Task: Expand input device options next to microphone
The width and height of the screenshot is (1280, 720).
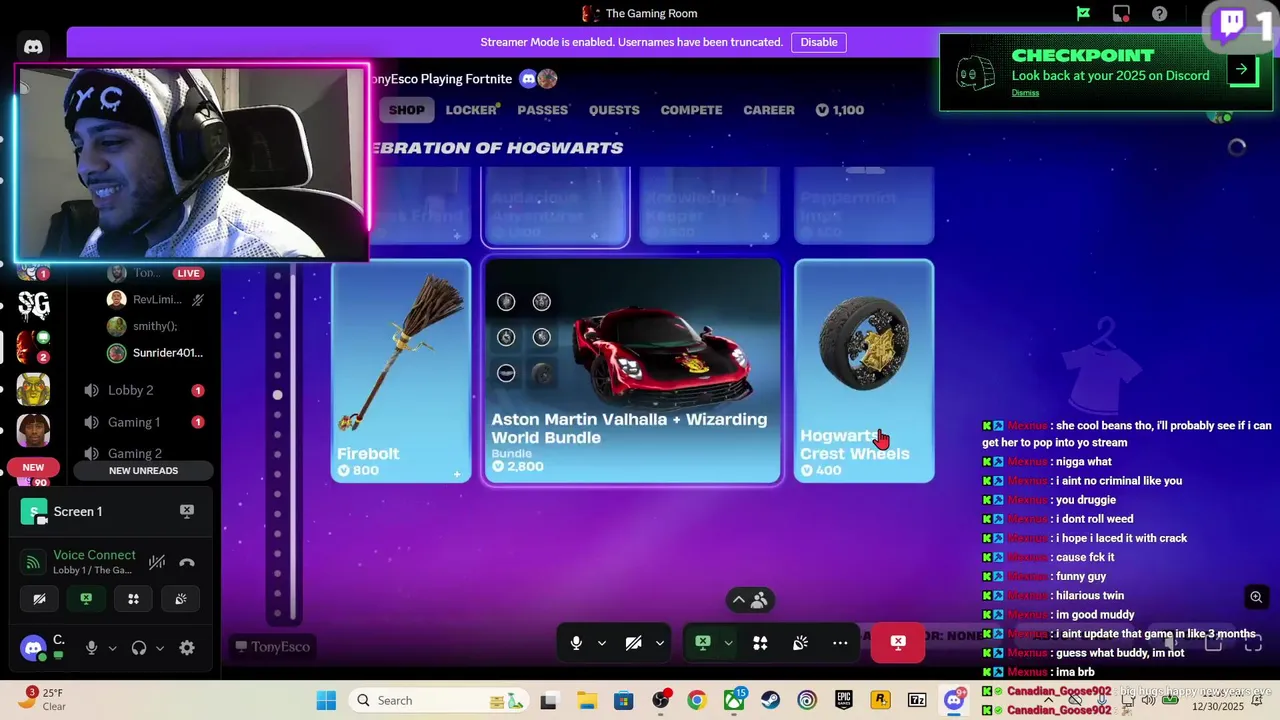Action: point(112,648)
